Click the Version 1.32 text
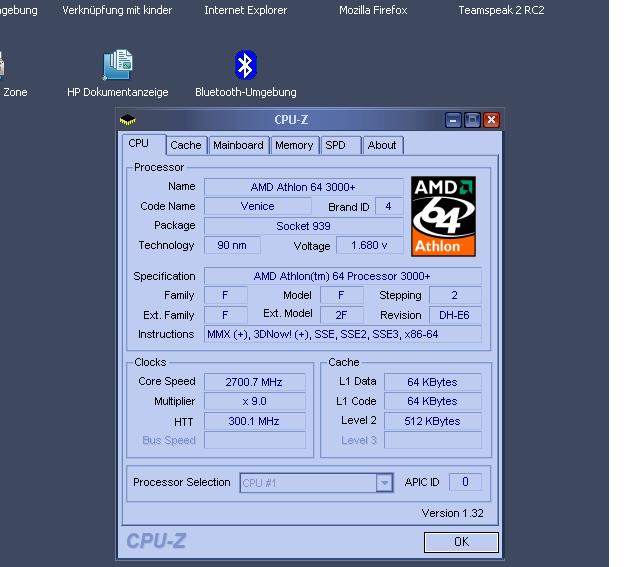Screen dimensions: 640x567 (452, 513)
